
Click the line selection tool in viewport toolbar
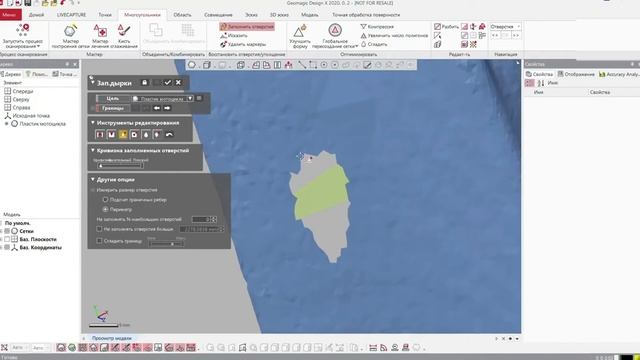click(302, 65)
